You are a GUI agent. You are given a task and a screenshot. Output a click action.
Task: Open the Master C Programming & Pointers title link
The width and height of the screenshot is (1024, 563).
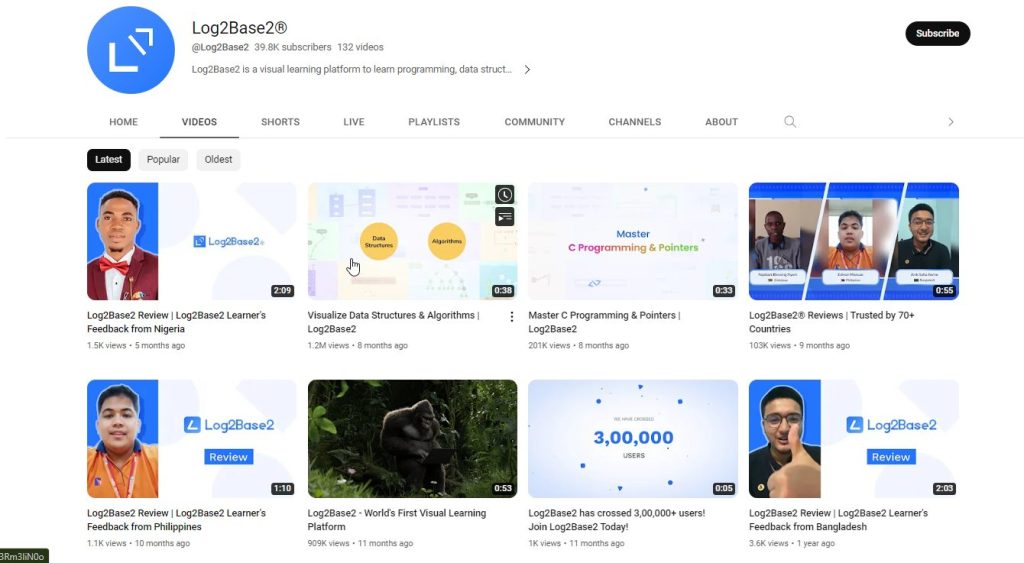(603, 316)
